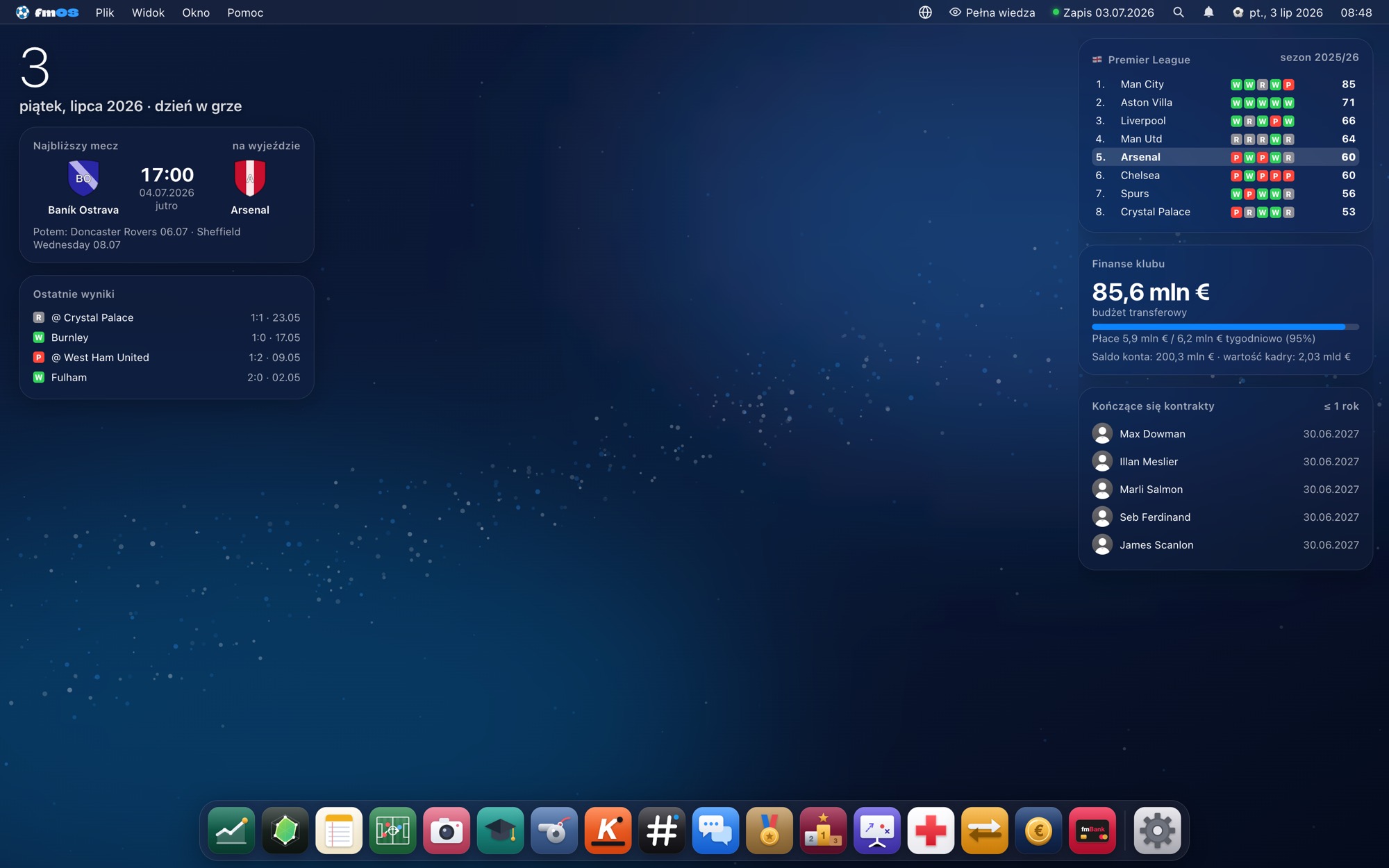This screenshot has height=868, width=1389.
Task: Launch the fmBank app in dock
Action: pos(1092,831)
